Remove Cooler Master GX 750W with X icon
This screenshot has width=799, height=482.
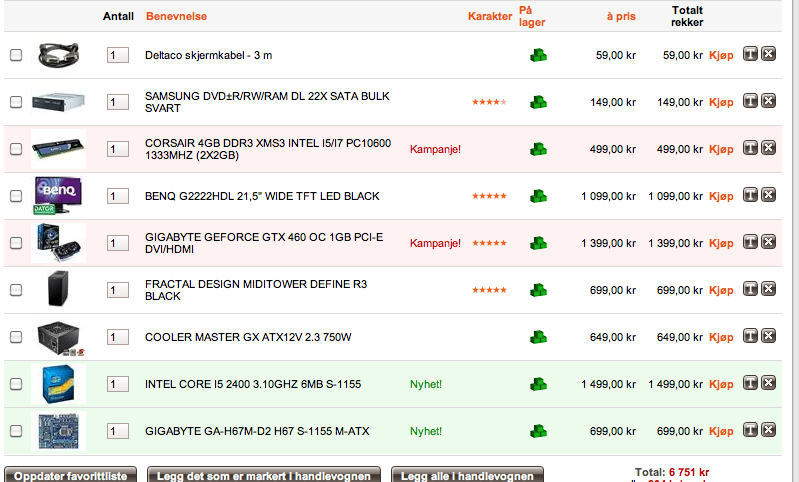coord(768,336)
